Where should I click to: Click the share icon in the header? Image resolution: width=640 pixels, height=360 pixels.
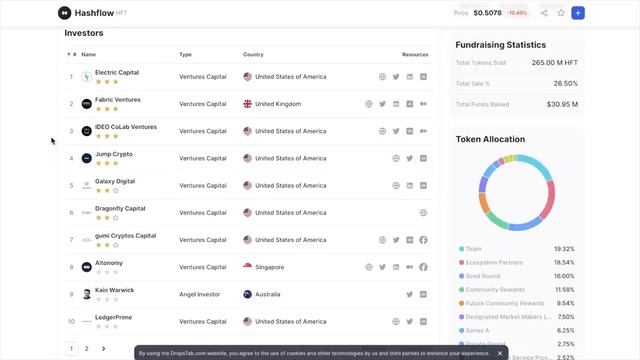[x=544, y=13]
